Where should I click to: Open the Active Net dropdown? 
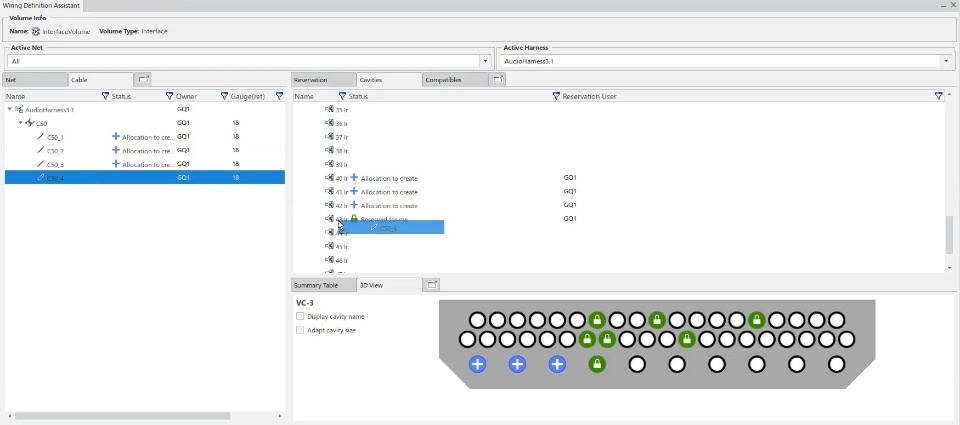(486, 61)
